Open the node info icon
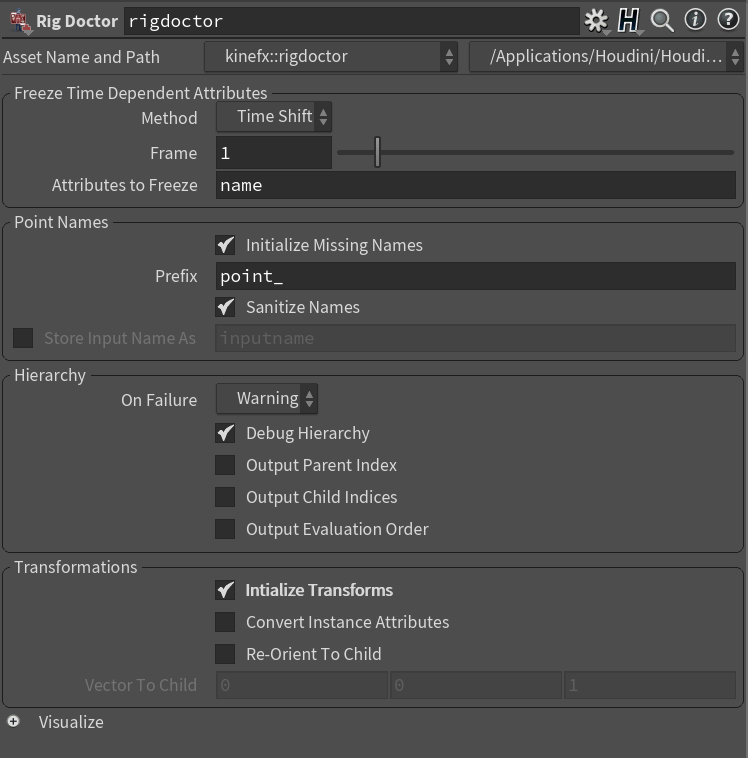 point(695,20)
